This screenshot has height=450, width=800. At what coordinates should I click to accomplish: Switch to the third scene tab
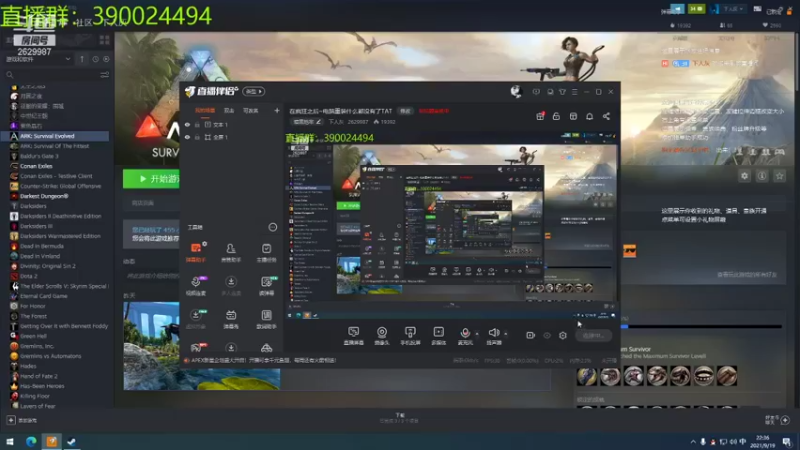[251, 111]
